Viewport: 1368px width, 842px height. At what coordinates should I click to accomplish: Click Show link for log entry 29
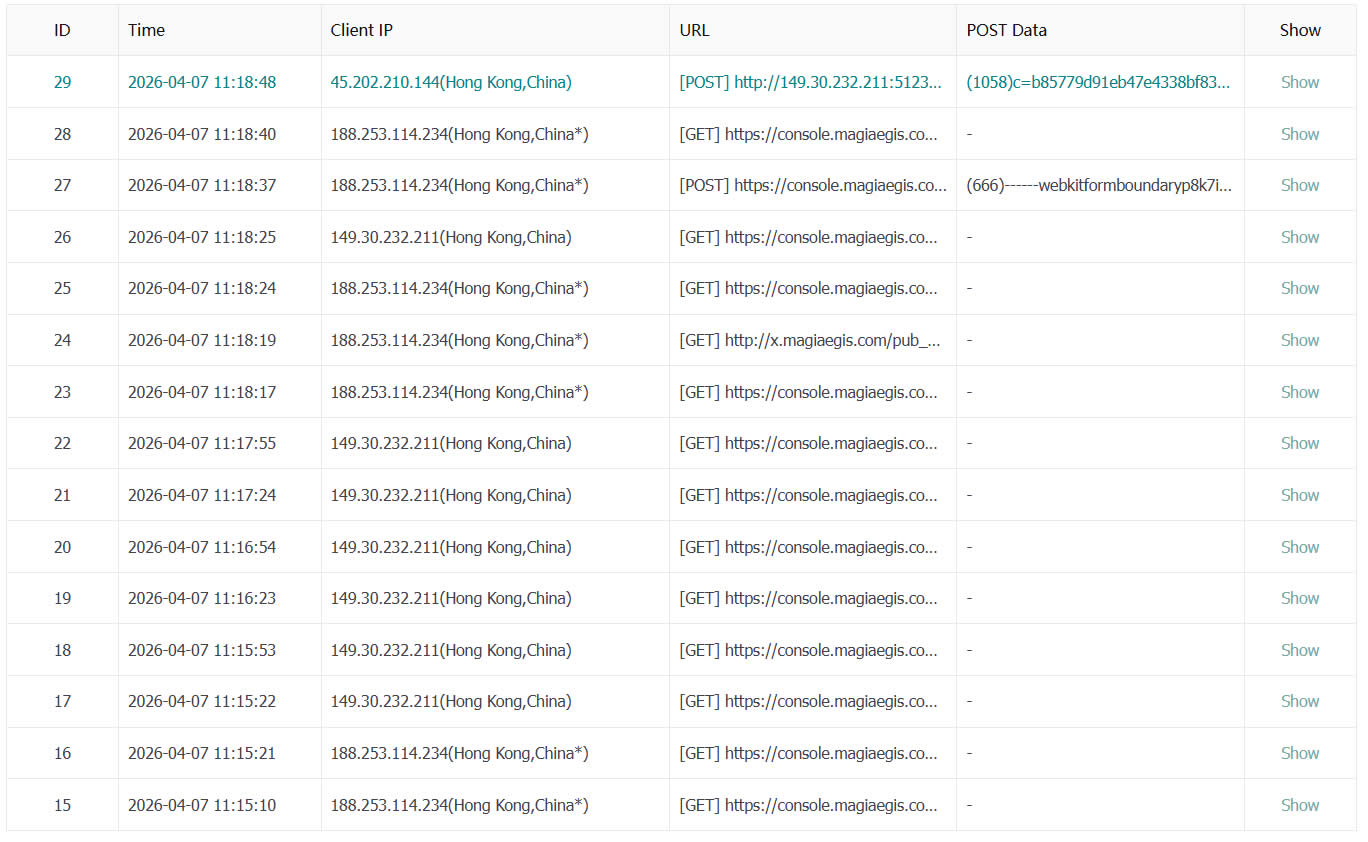(1299, 82)
